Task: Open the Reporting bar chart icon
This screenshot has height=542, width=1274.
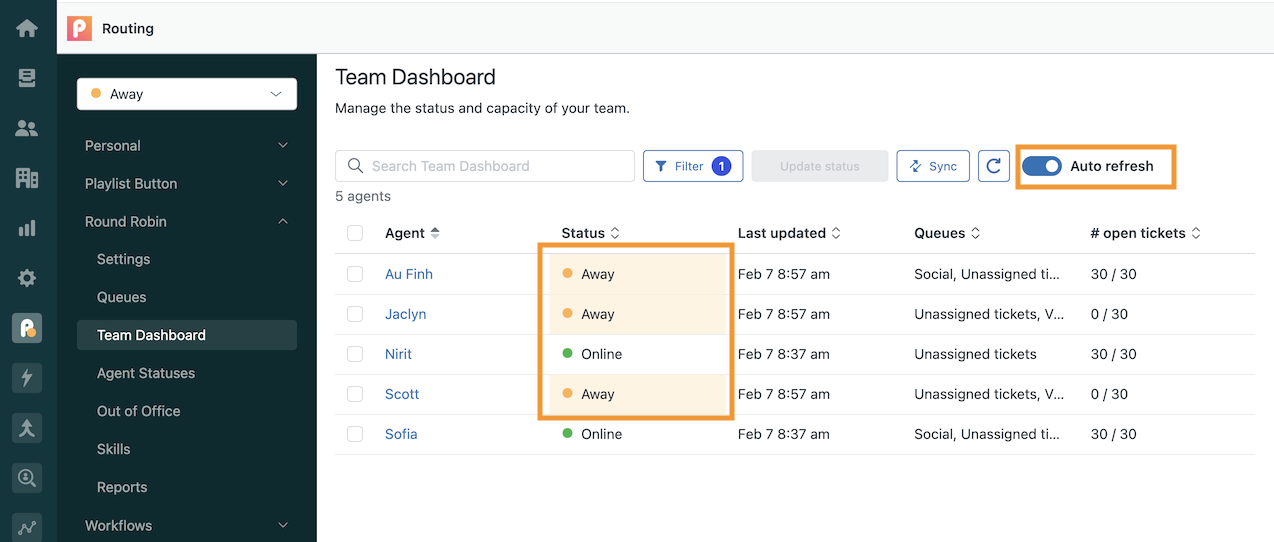Action: point(27,228)
